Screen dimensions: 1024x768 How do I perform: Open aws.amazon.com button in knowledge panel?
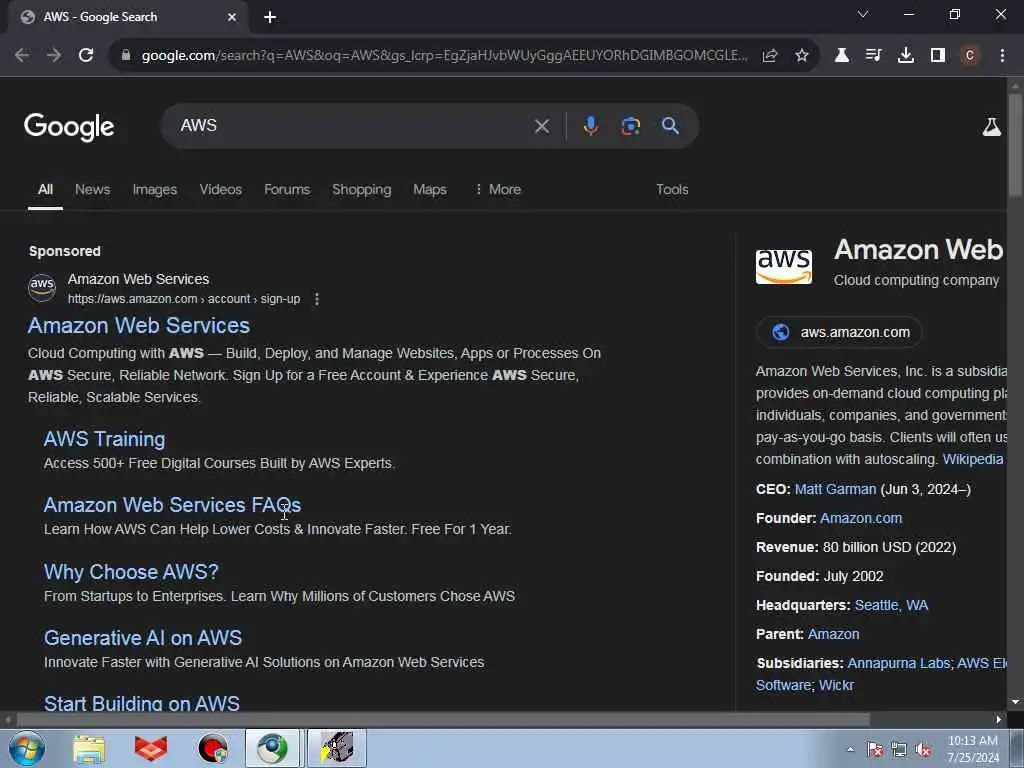click(839, 332)
